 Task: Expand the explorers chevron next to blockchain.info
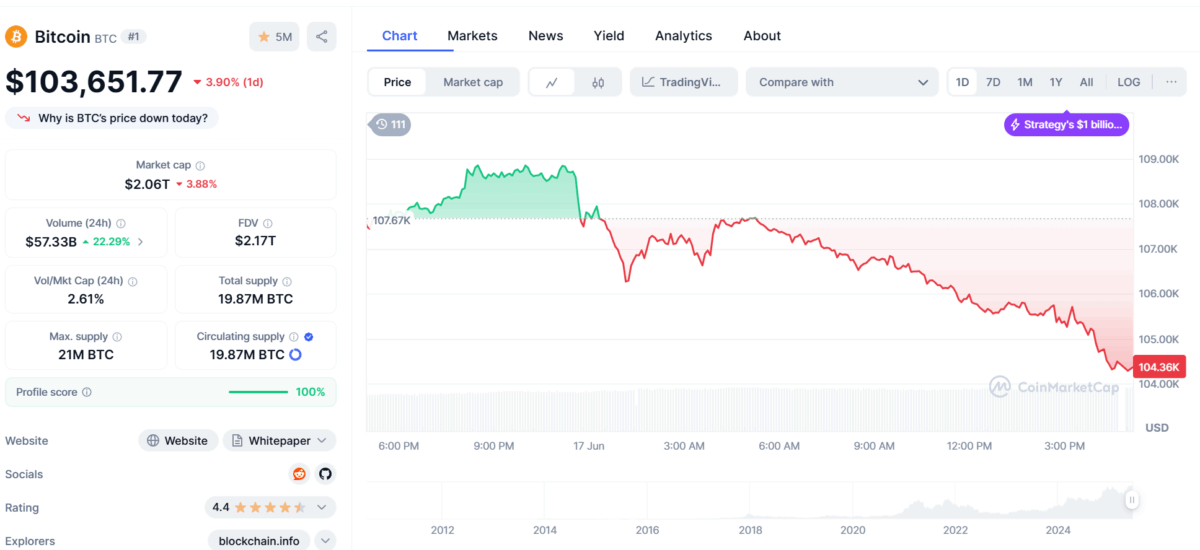(325, 541)
